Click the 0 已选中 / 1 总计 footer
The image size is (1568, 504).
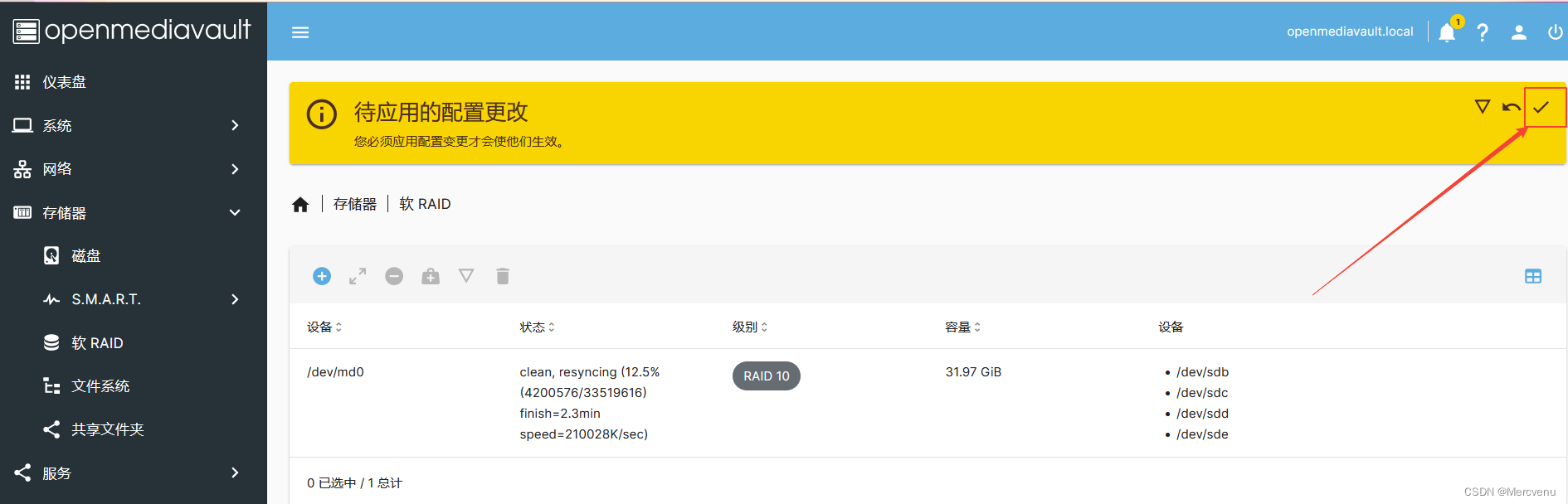point(354,482)
